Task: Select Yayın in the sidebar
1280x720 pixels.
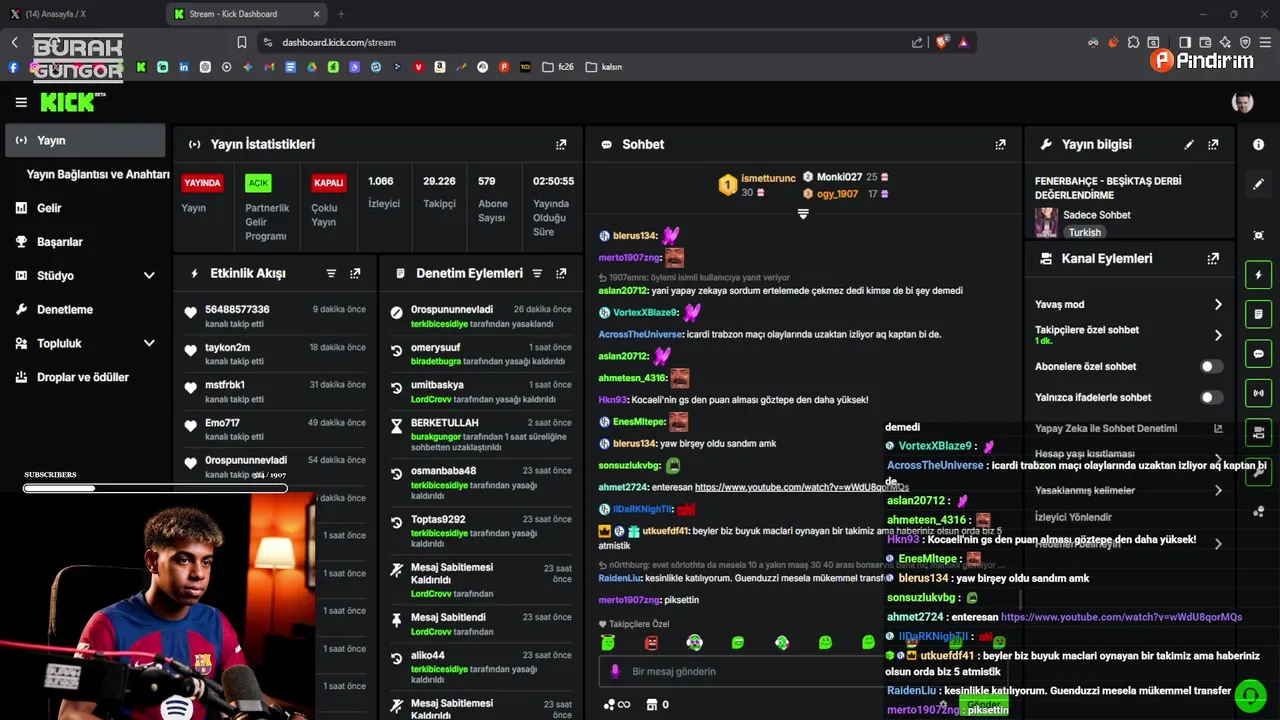Action: pyautogui.click(x=85, y=141)
